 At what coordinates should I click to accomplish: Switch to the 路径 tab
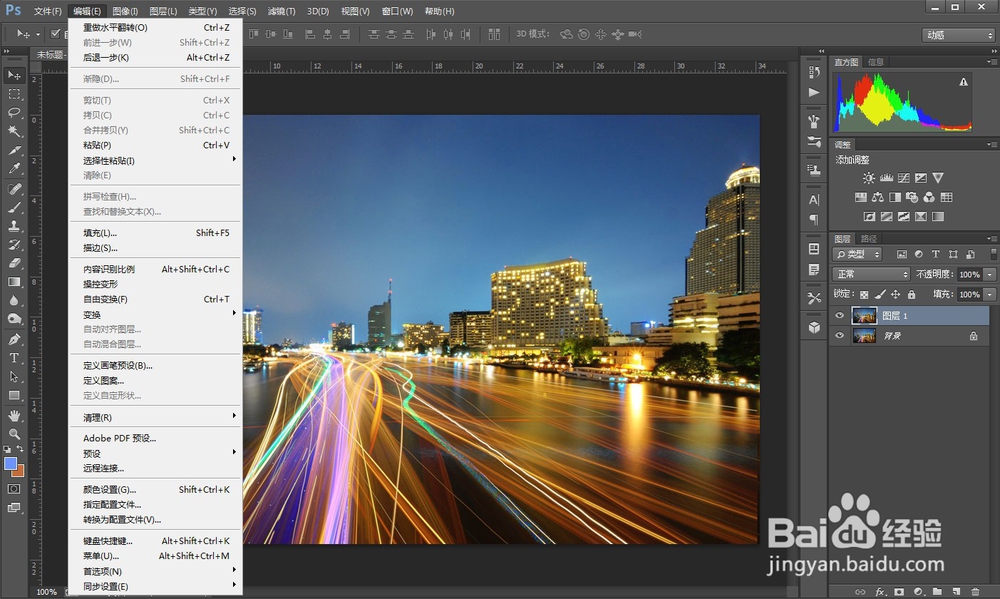click(x=868, y=239)
